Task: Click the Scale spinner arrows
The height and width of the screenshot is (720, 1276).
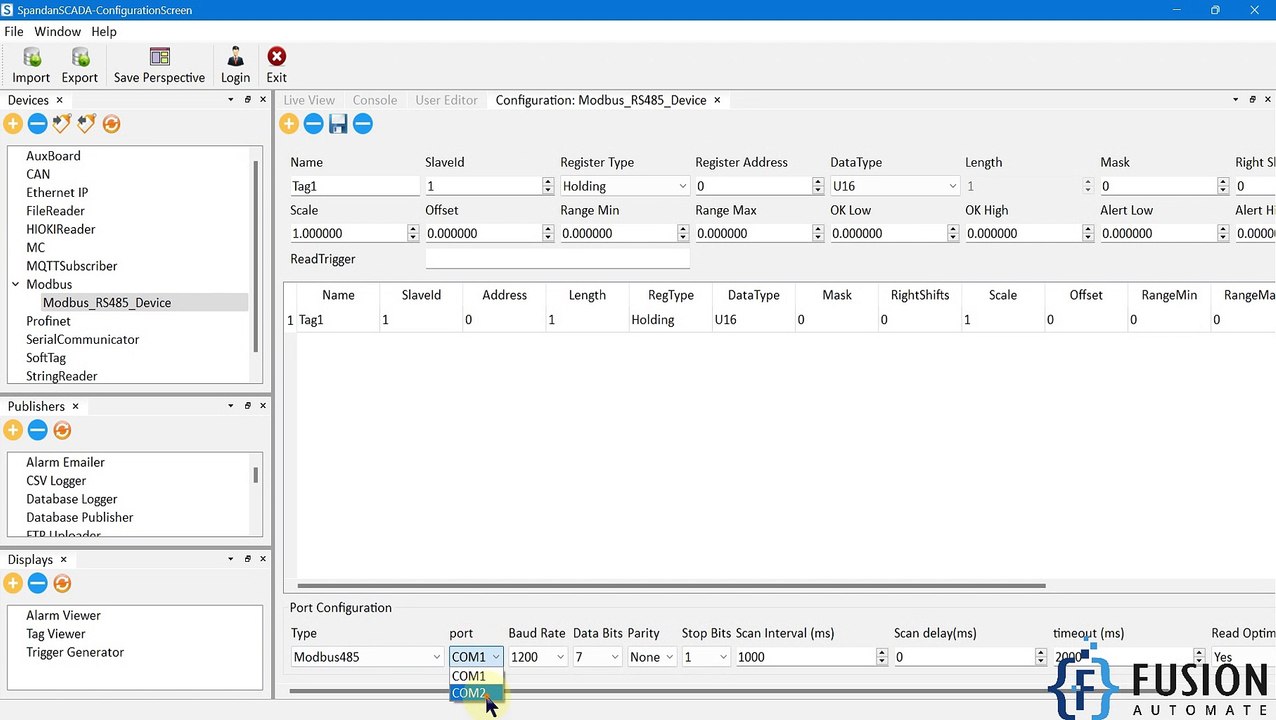Action: pyautogui.click(x=413, y=233)
